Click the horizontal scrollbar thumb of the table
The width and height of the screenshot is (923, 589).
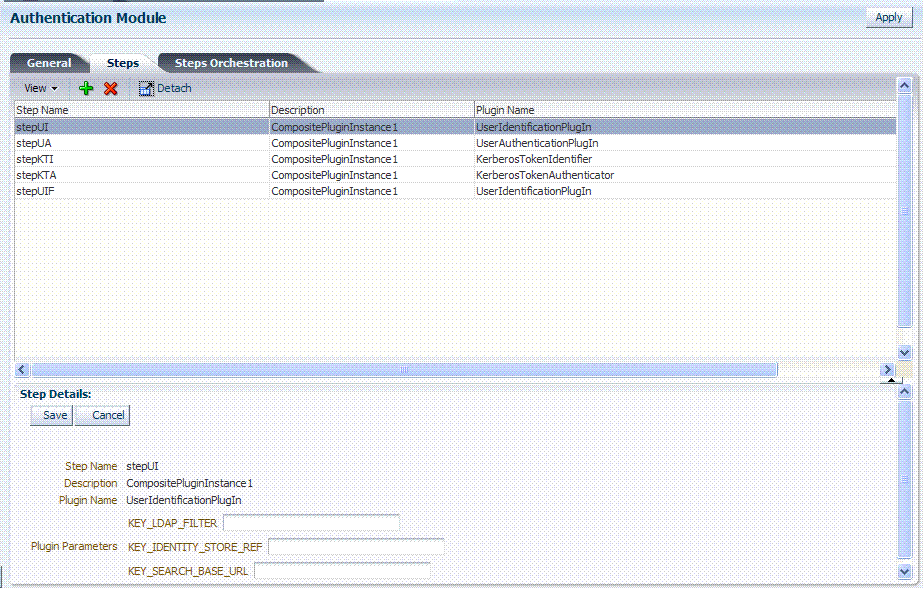(x=404, y=370)
